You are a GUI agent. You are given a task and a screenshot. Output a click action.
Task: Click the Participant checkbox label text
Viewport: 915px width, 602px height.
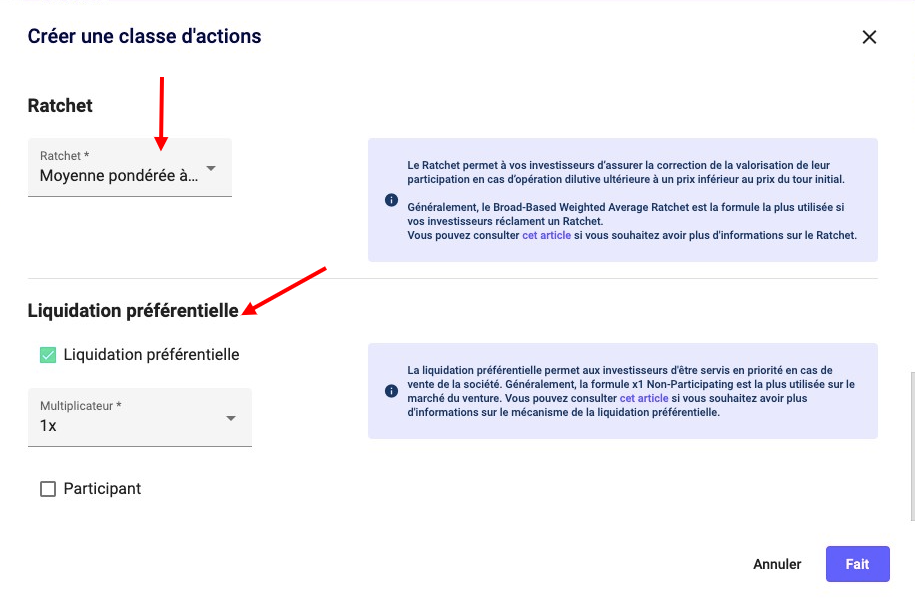pyautogui.click(x=102, y=489)
